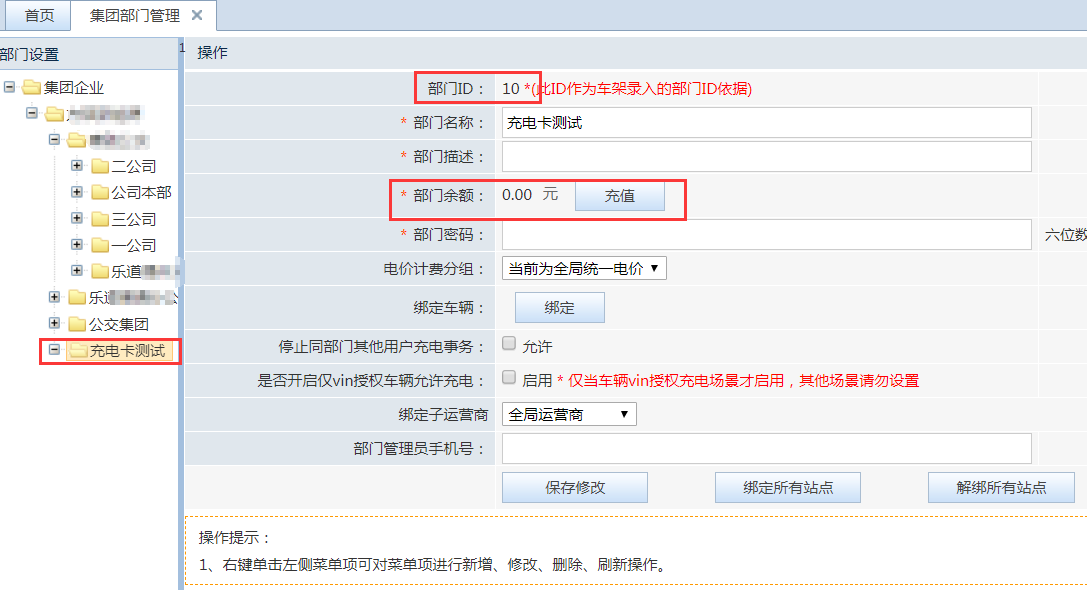1087x590 pixels.
Task: Click the 操作提示 heading text
Action: click(x=234, y=537)
